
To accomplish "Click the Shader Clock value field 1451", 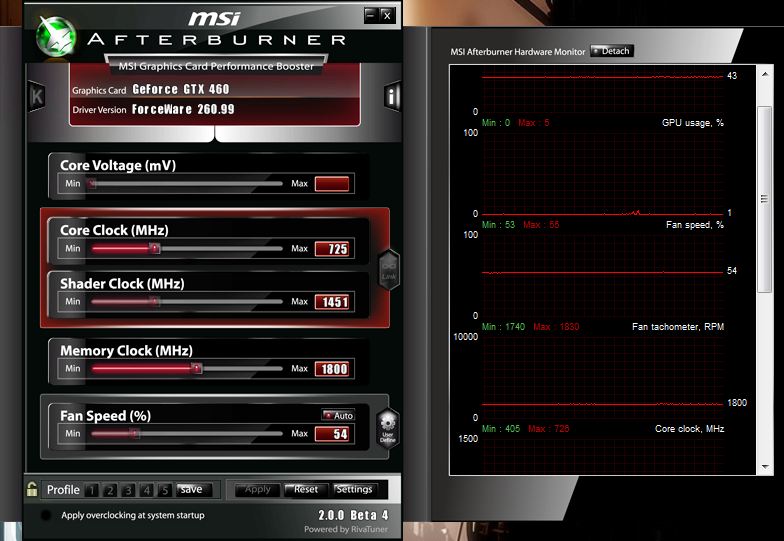I will 332,302.
